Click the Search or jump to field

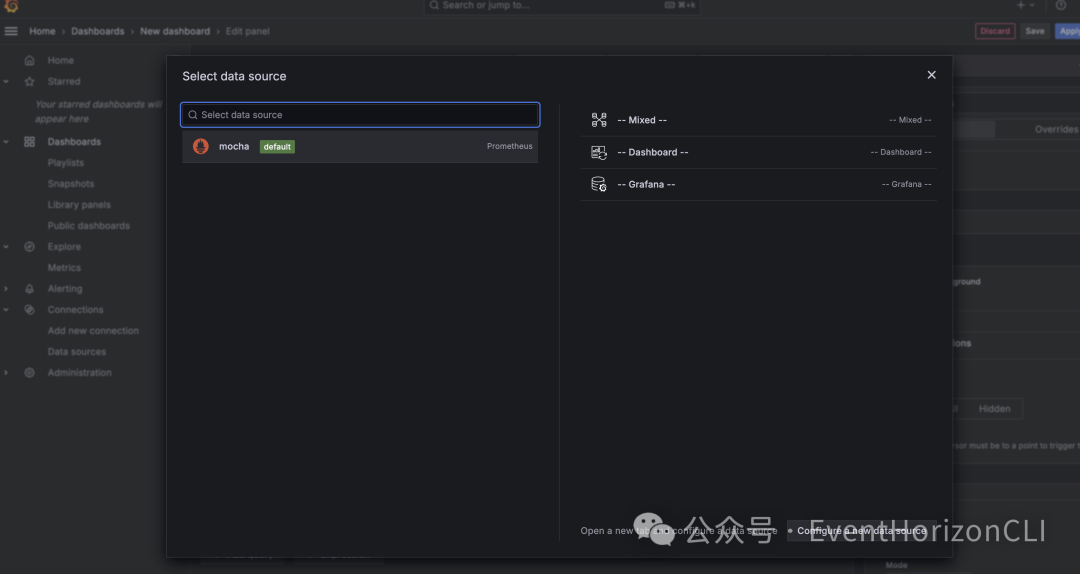[561, 6]
